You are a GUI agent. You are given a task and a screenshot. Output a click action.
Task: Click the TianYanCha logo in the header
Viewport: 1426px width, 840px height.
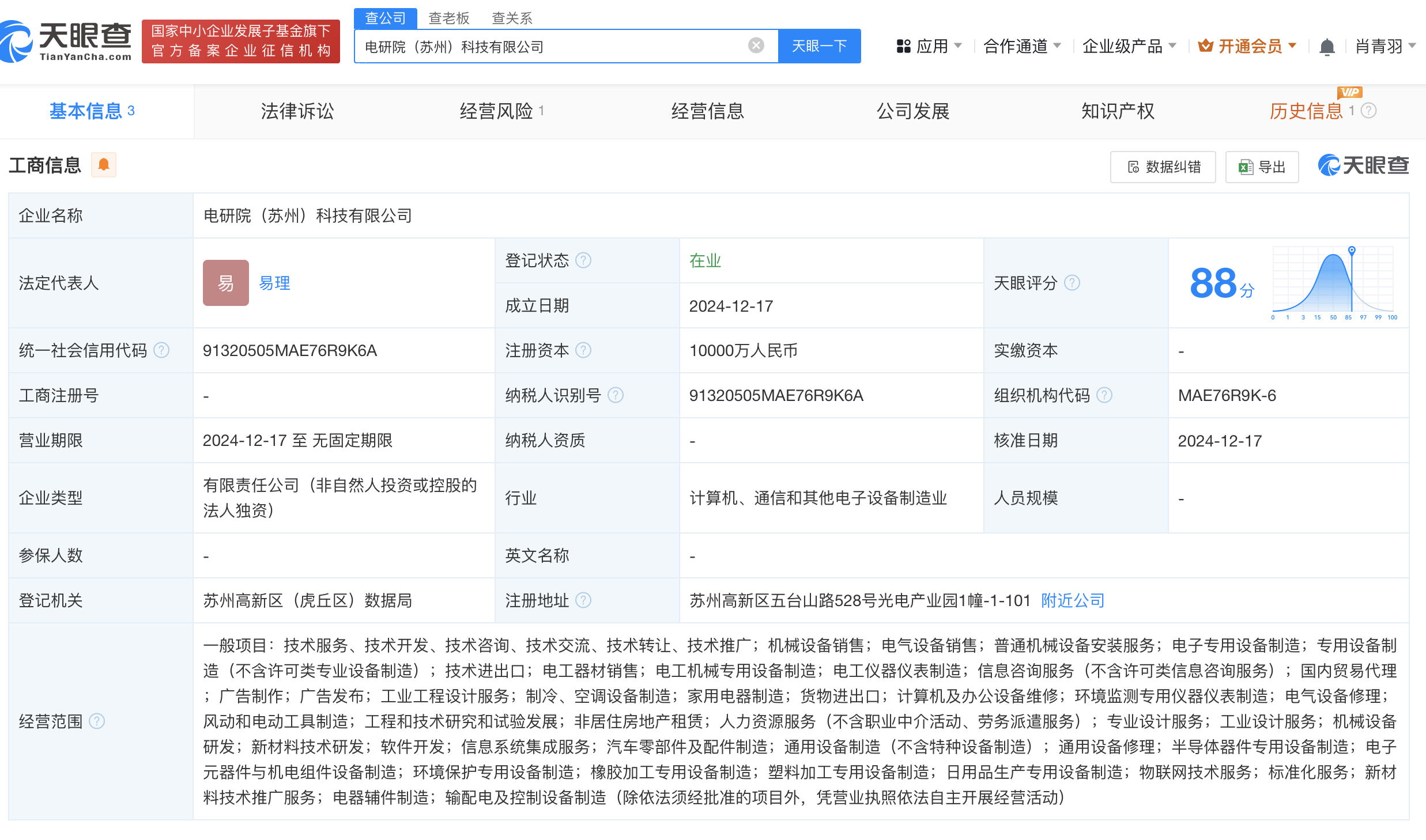click(66, 41)
